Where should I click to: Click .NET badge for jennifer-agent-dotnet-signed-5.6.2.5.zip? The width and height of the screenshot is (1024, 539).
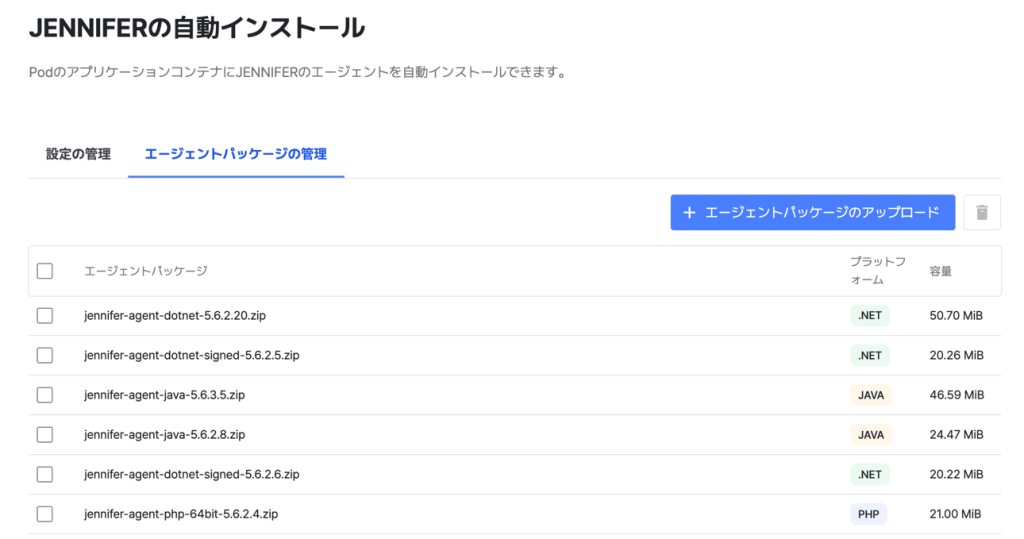[x=870, y=355]
